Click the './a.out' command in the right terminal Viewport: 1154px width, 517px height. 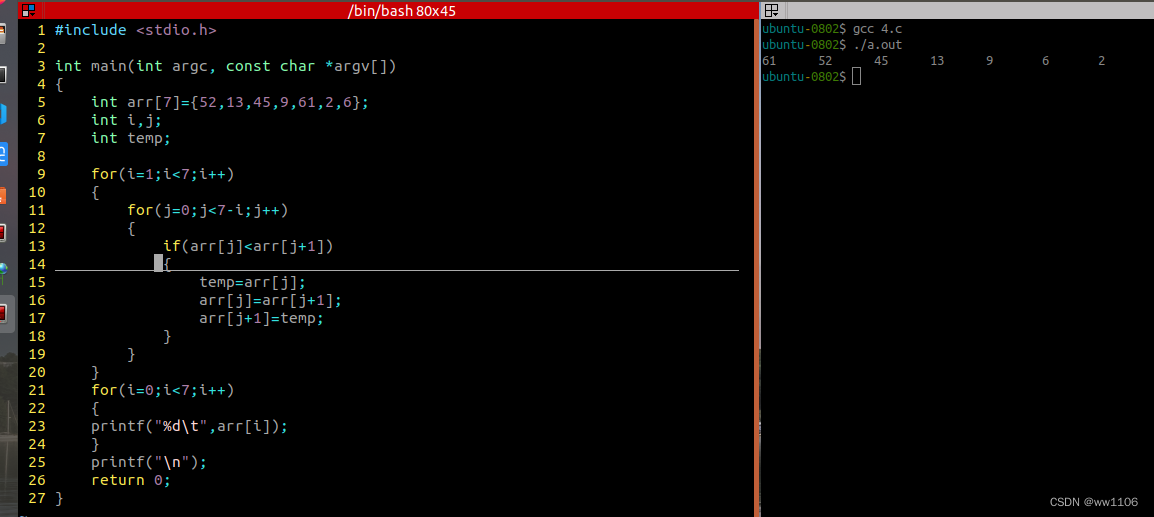[x=878, y=45]
